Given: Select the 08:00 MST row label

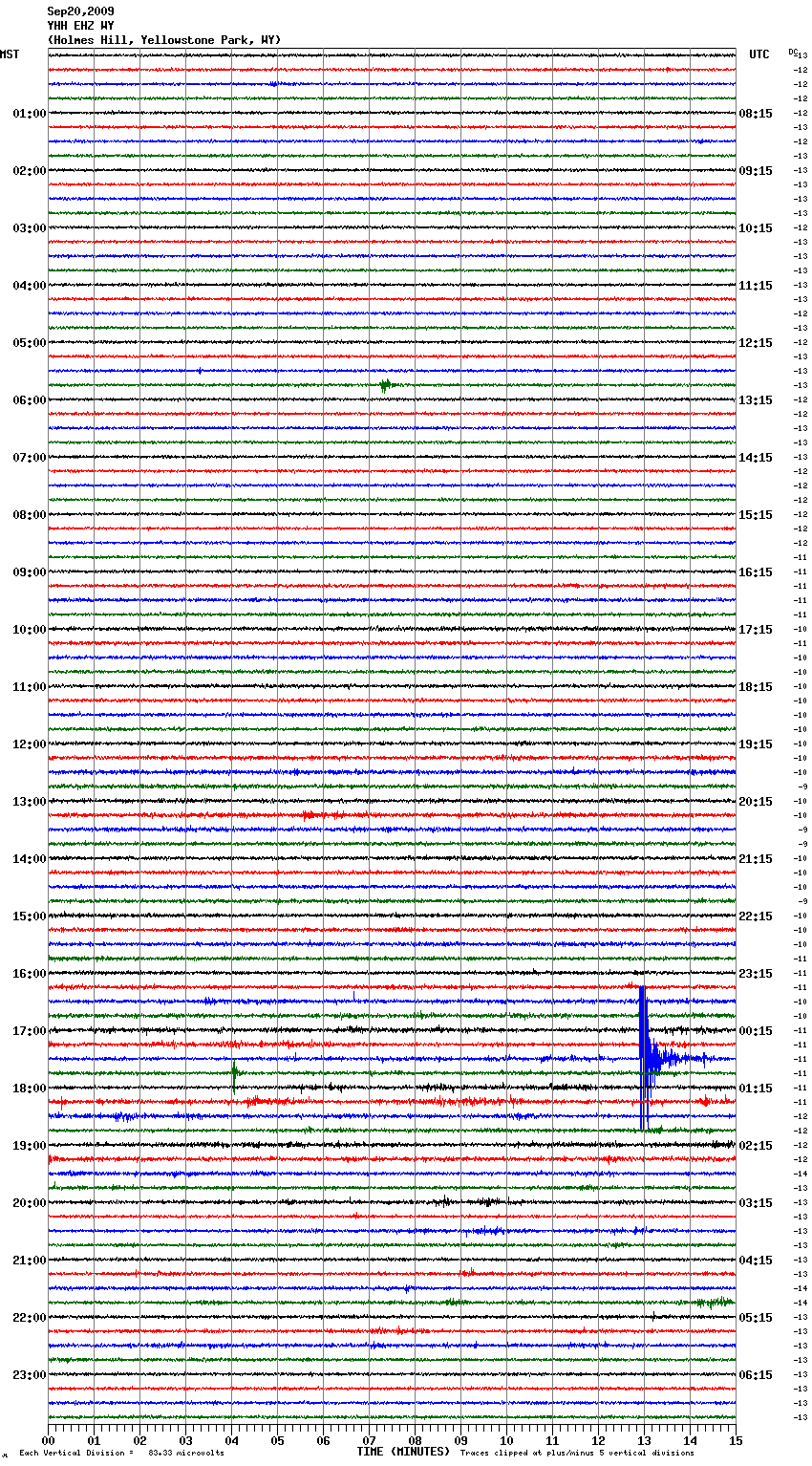Looking at the screenshot, I should (29, 515).
